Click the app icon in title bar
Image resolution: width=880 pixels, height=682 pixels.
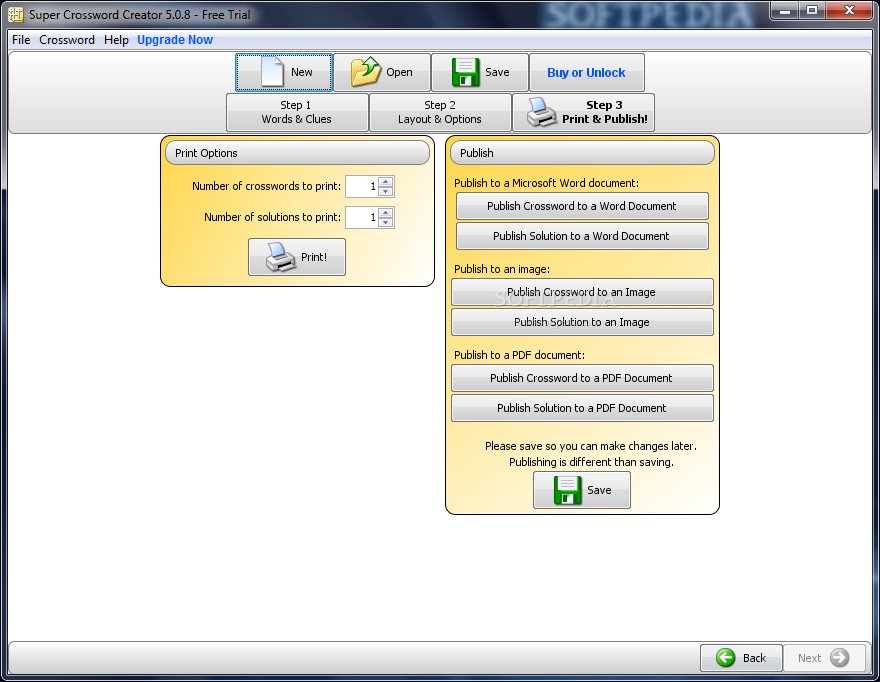pos(16,14)
